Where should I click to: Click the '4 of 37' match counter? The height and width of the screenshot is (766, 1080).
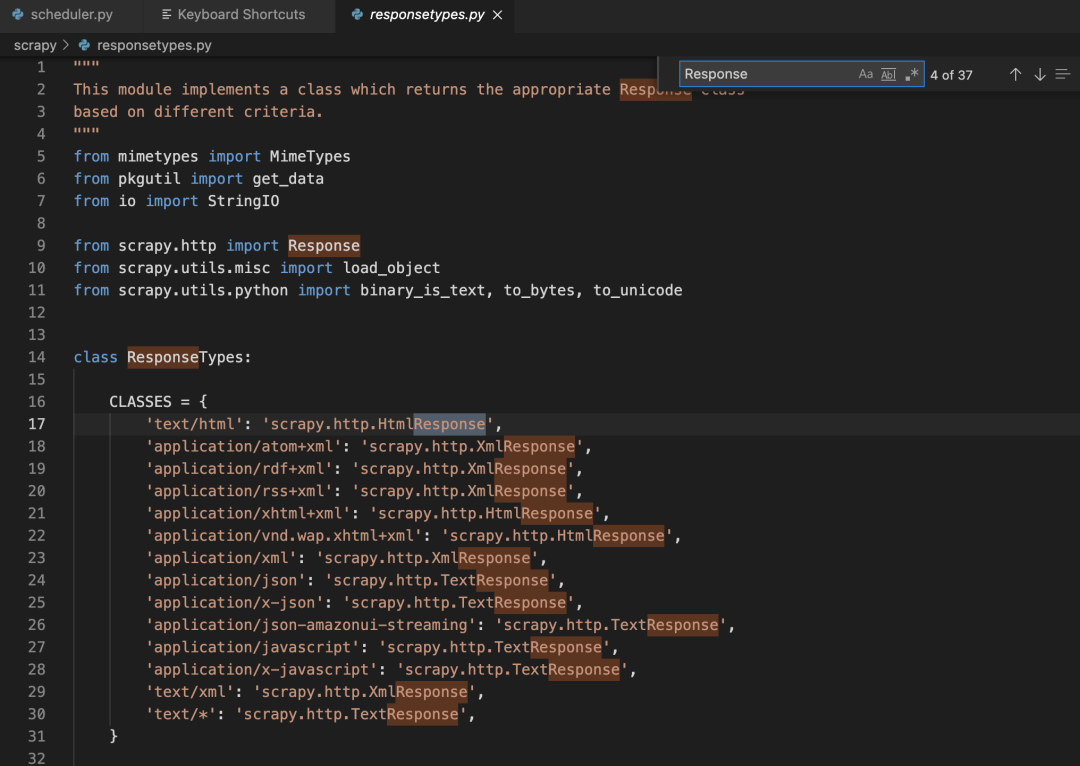[x=951, y=75]
